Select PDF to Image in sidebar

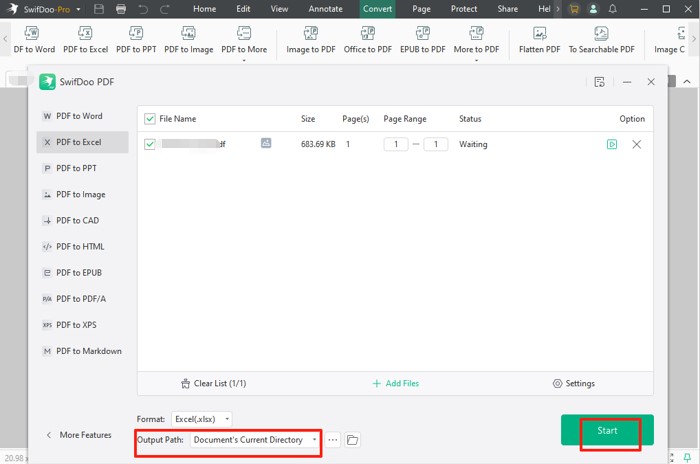tap(83, 194)
